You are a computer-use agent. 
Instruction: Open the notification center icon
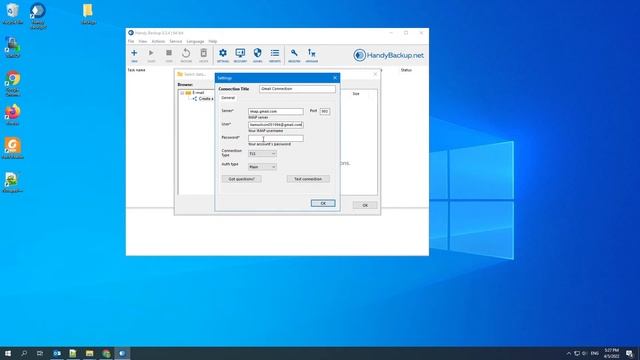pyautogui.click(x=629, y=353)
